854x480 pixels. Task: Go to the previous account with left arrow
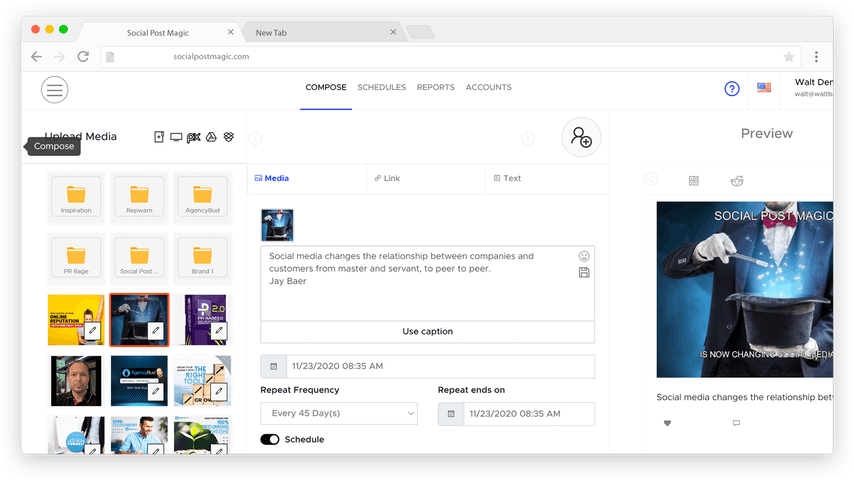point(255,138)
